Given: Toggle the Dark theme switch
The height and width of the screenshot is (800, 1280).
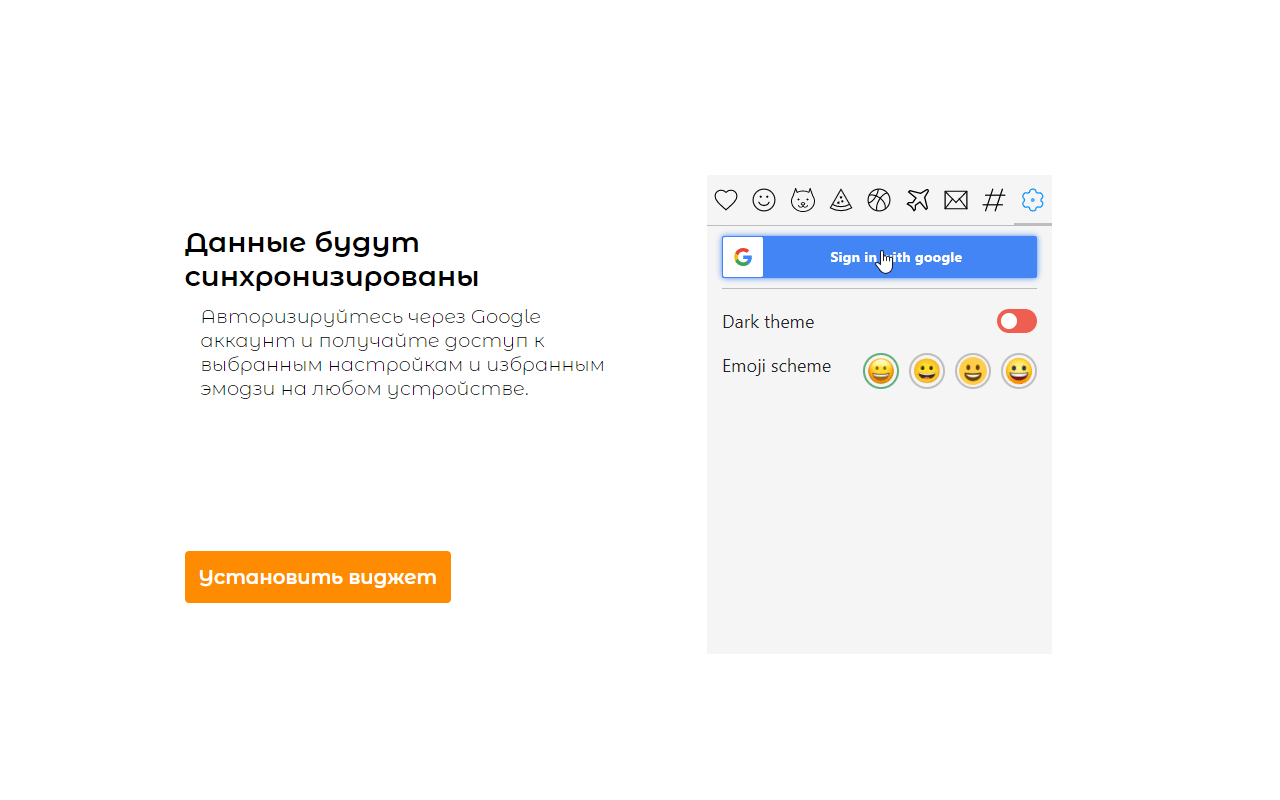Looking at the screenshot, I should (x=1017, y=321).
